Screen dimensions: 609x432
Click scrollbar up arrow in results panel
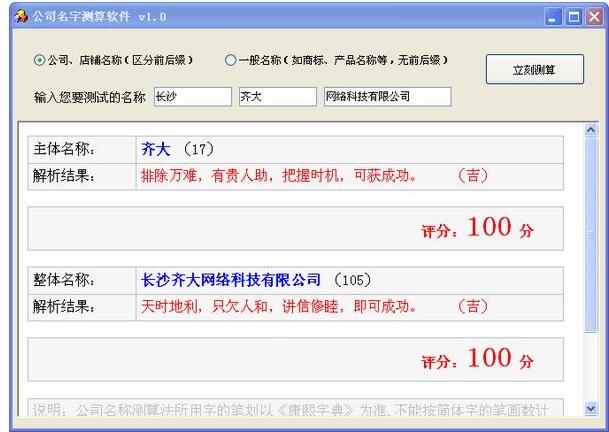point(591,130)
